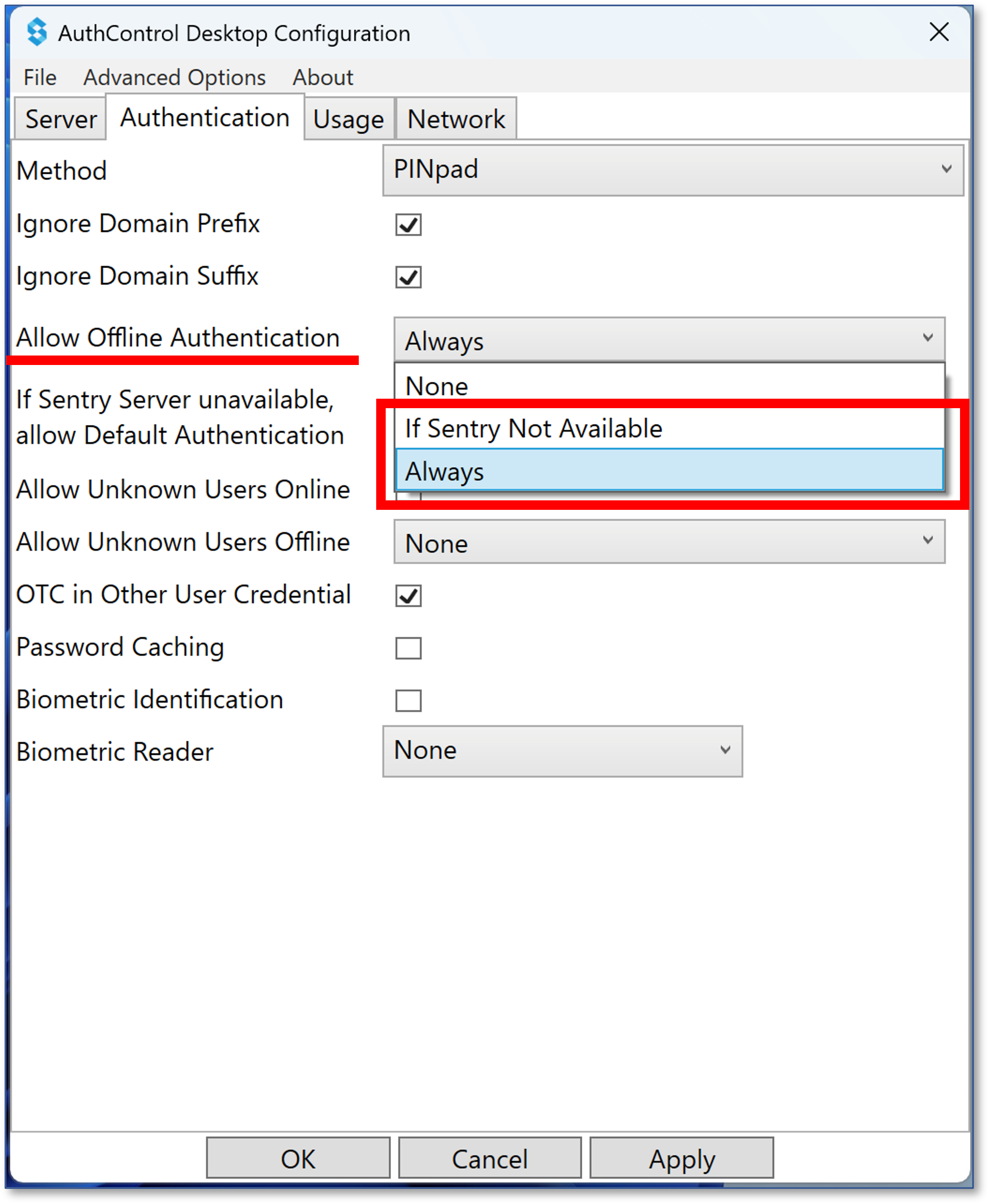Click the 'Allow Unknown Users Online' label
Image resolution: width=989 pixels, height=1204 pixels.
tap(183, 489)
